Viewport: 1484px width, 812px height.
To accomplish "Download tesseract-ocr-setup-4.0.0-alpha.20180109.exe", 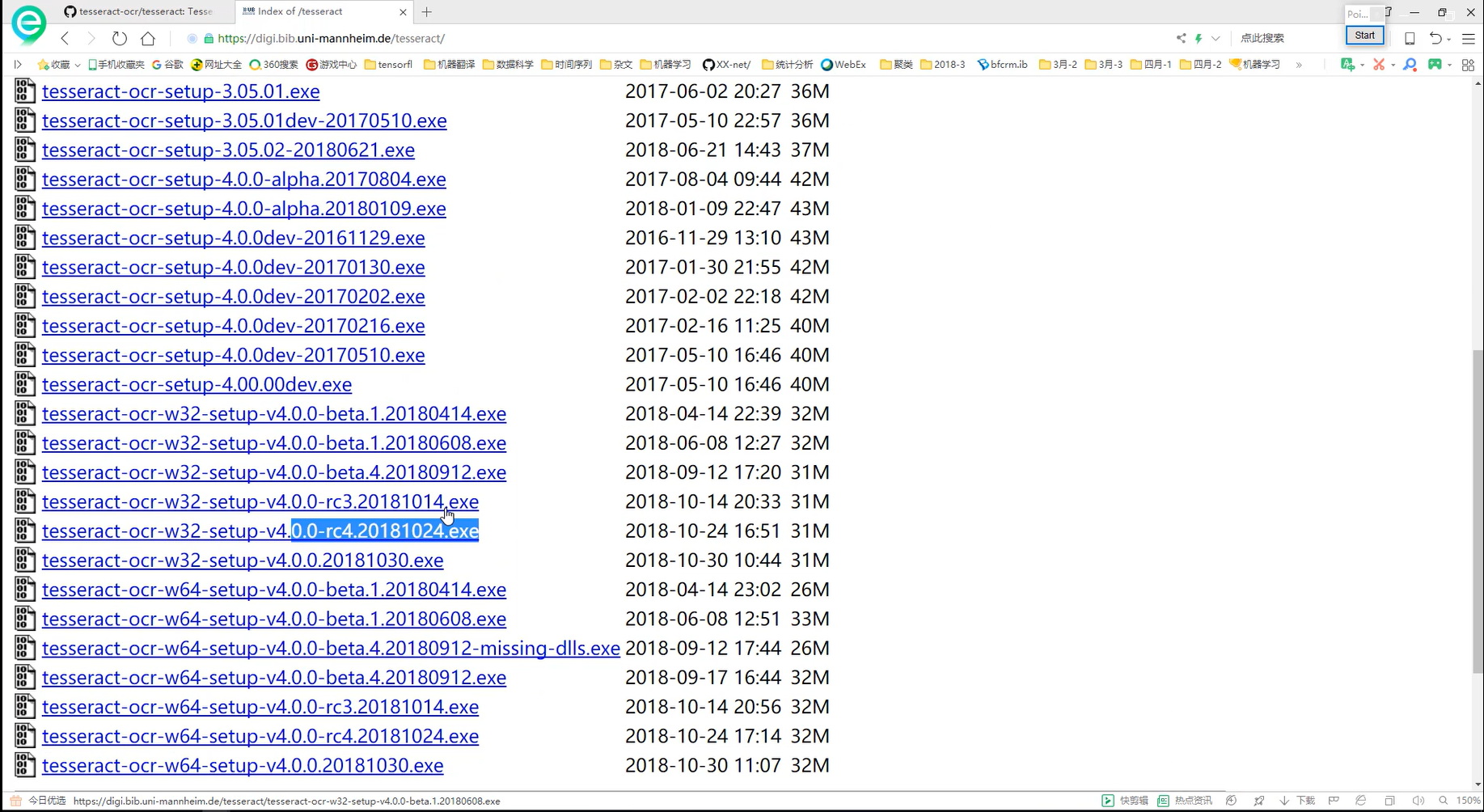I will 243,209.
